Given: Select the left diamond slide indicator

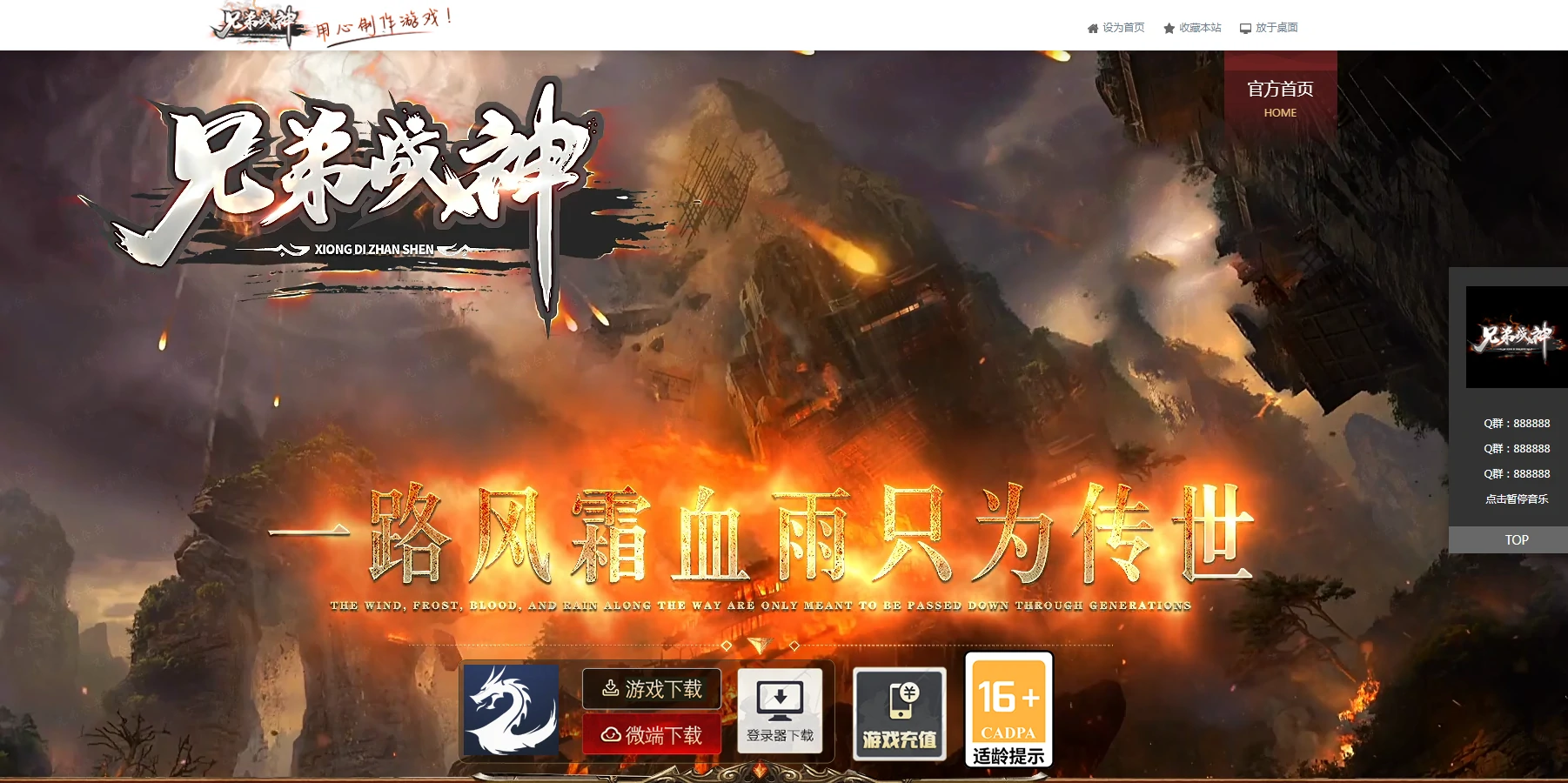Looking at the screenshot, I should pos(727,646).
